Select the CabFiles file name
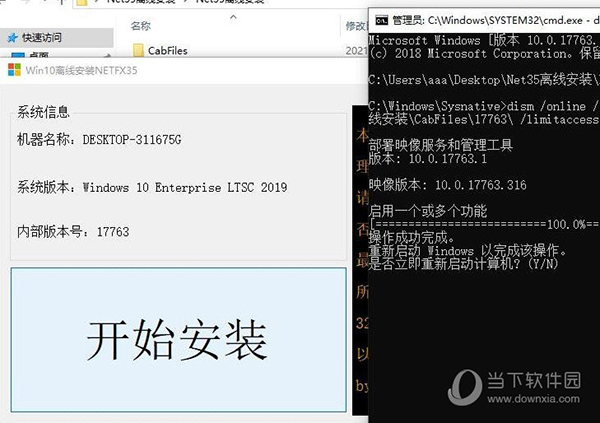The width and height of the screenshot is (600, 423). (x=168, y=51)
